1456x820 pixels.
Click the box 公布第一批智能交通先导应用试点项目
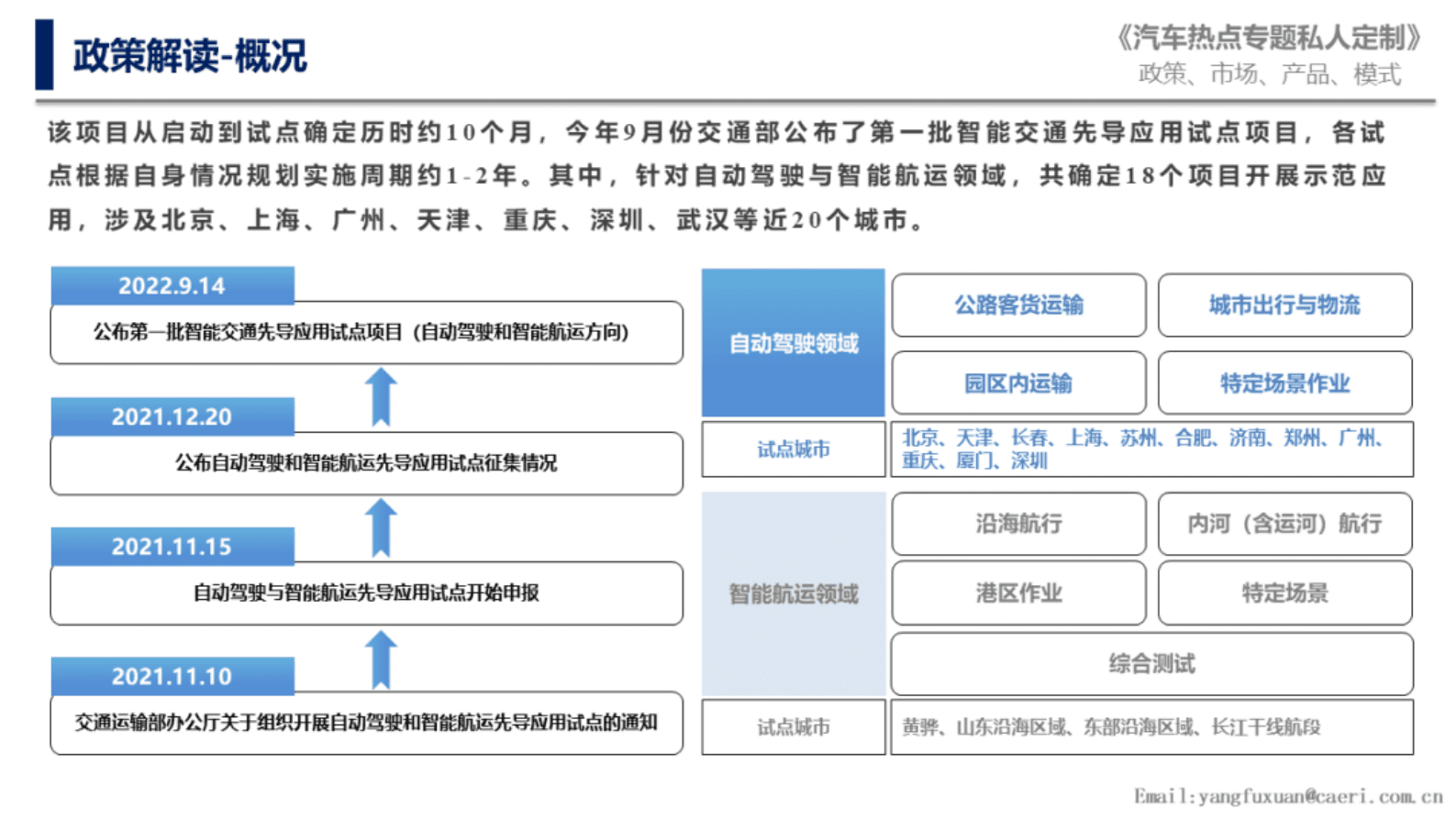[x=366, y=332]
